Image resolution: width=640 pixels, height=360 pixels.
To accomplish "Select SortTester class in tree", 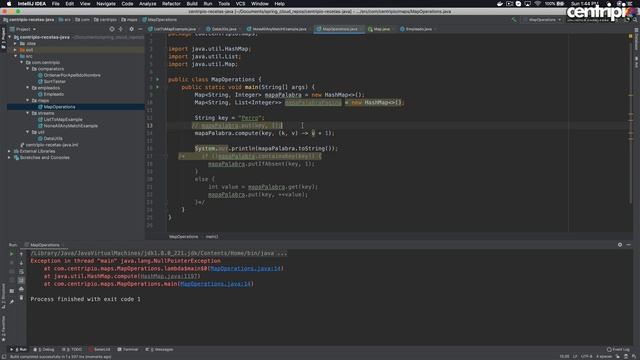I will point(54,81).
